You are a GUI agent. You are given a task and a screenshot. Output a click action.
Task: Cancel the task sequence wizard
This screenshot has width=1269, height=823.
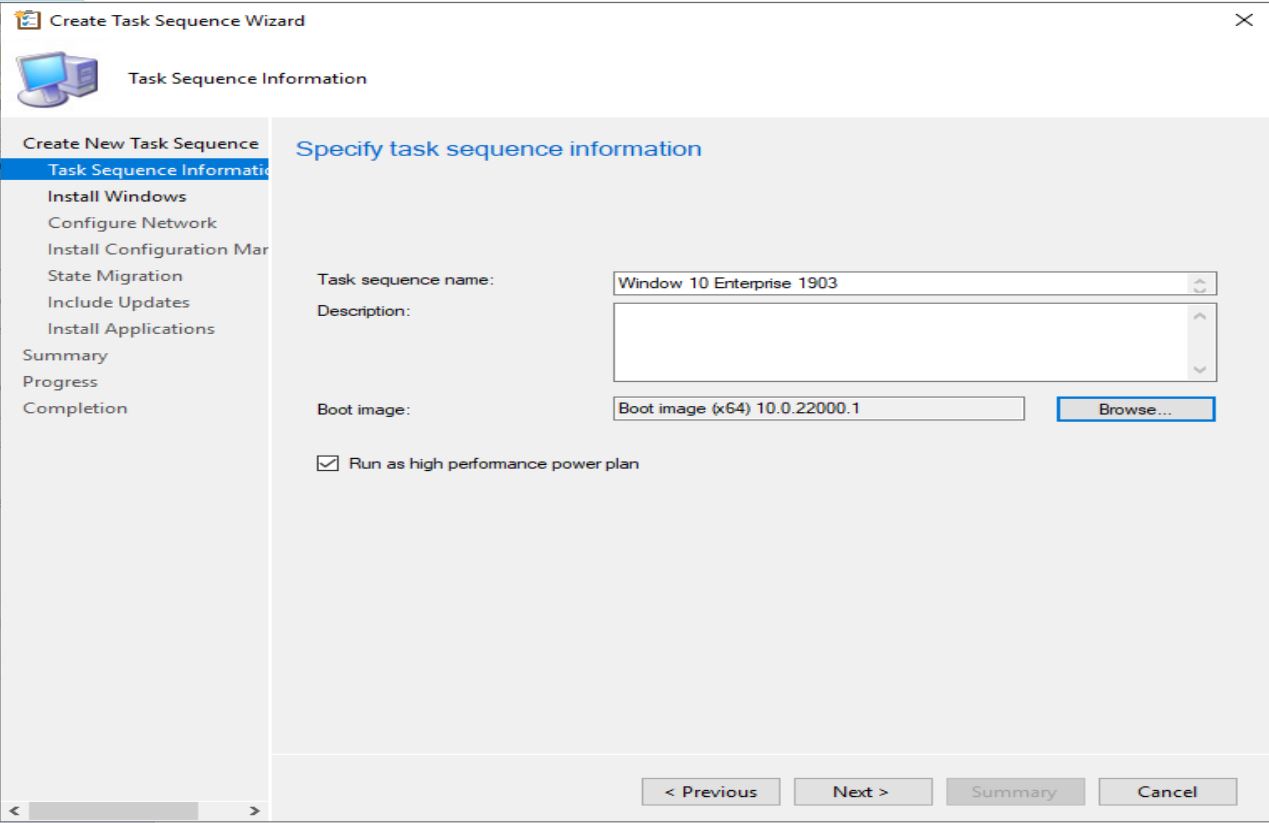click(1167, 791)
